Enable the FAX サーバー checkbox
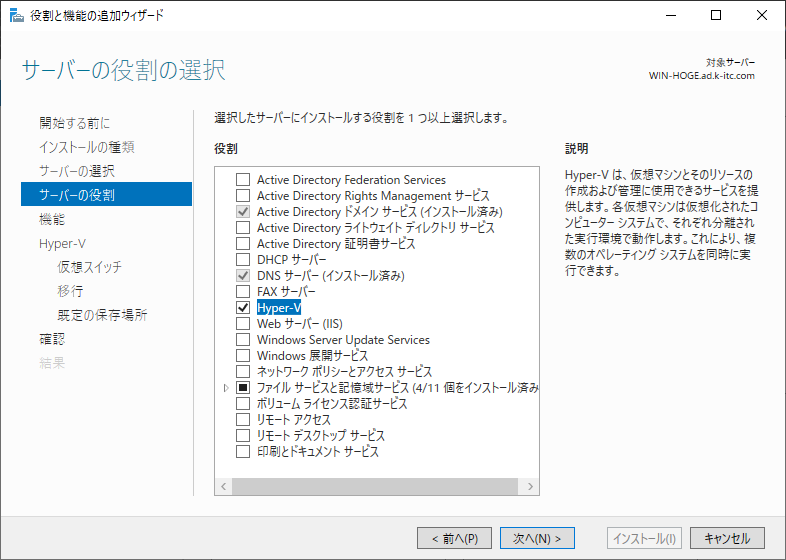Image resolution: width=786 pixels, height=560 pixels. click(243, 291)
